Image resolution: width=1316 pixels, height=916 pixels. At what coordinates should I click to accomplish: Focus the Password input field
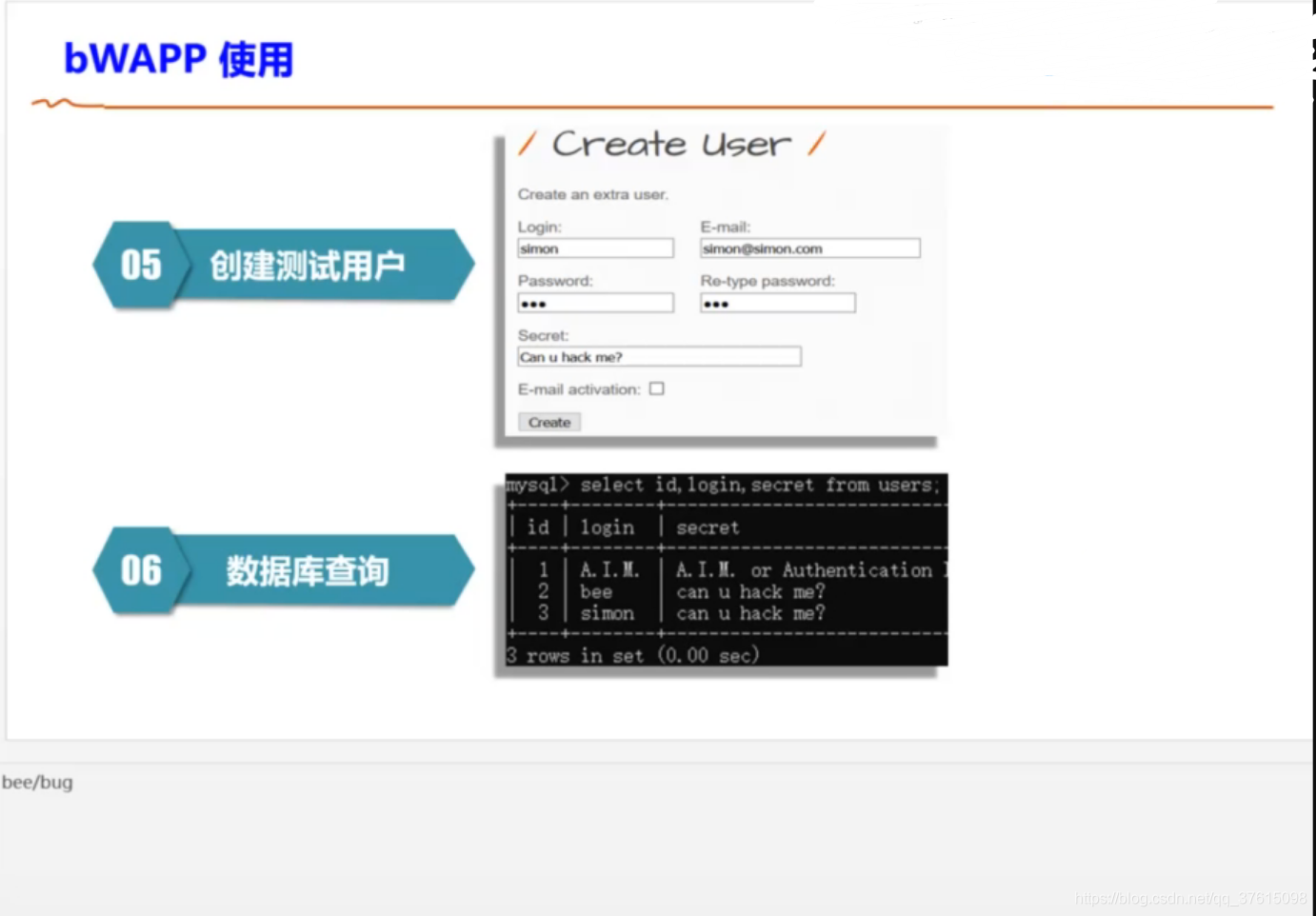595,304
